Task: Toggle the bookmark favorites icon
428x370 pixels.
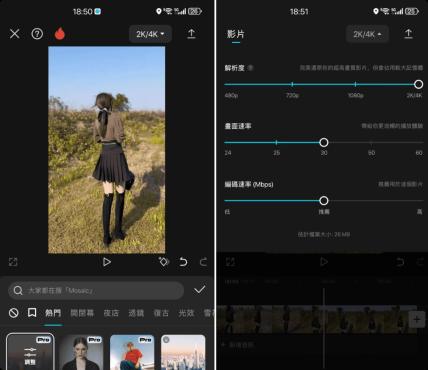Action: (x=32, y=313)
